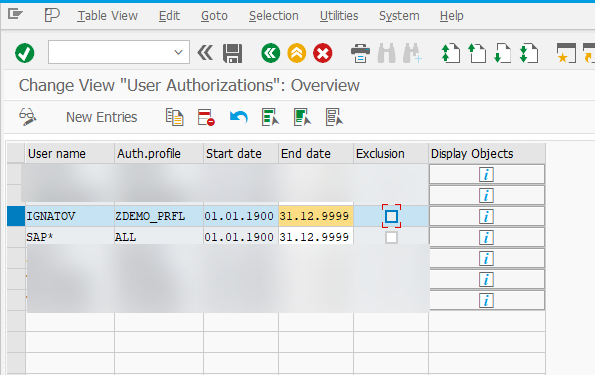Open the Table View menu
This screenshot has height=375, width=595.
tap(107, 16)
